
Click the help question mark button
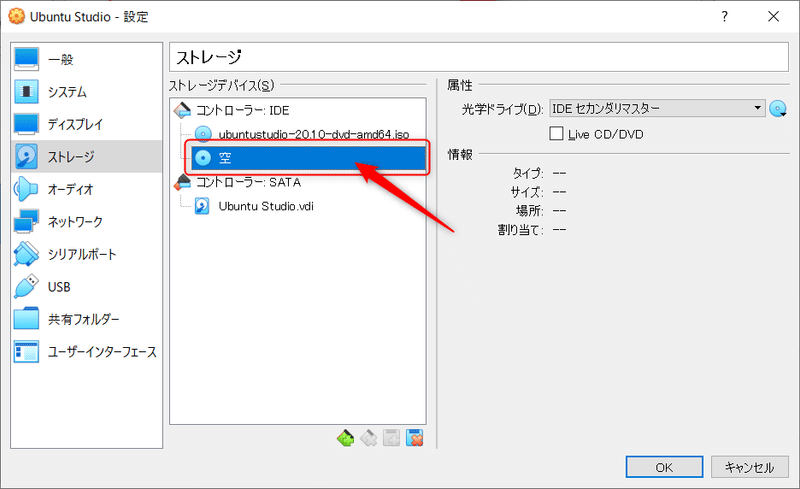pos(724,17)
